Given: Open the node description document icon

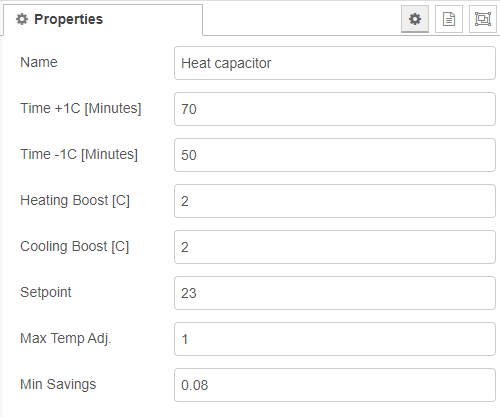Looking at the screenshot, I should (x=449, y=19).
